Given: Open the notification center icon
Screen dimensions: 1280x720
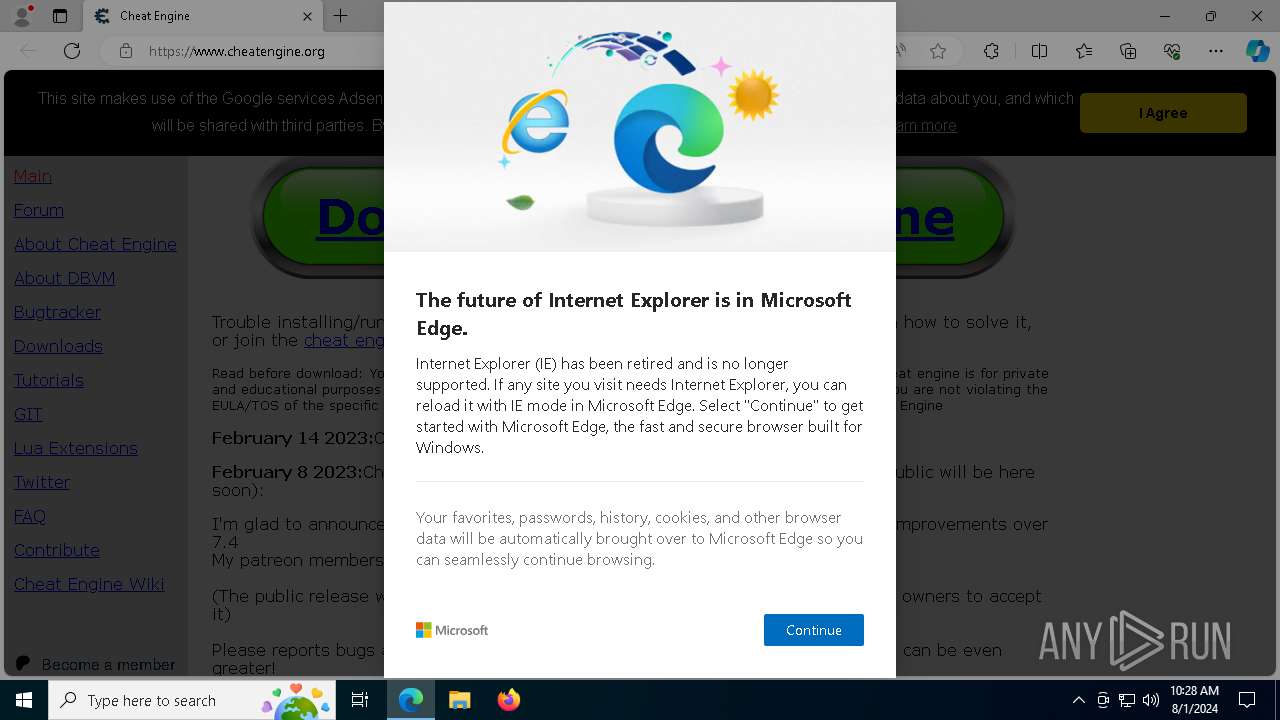Looking at the screenshot, I should click(1247, 700).
